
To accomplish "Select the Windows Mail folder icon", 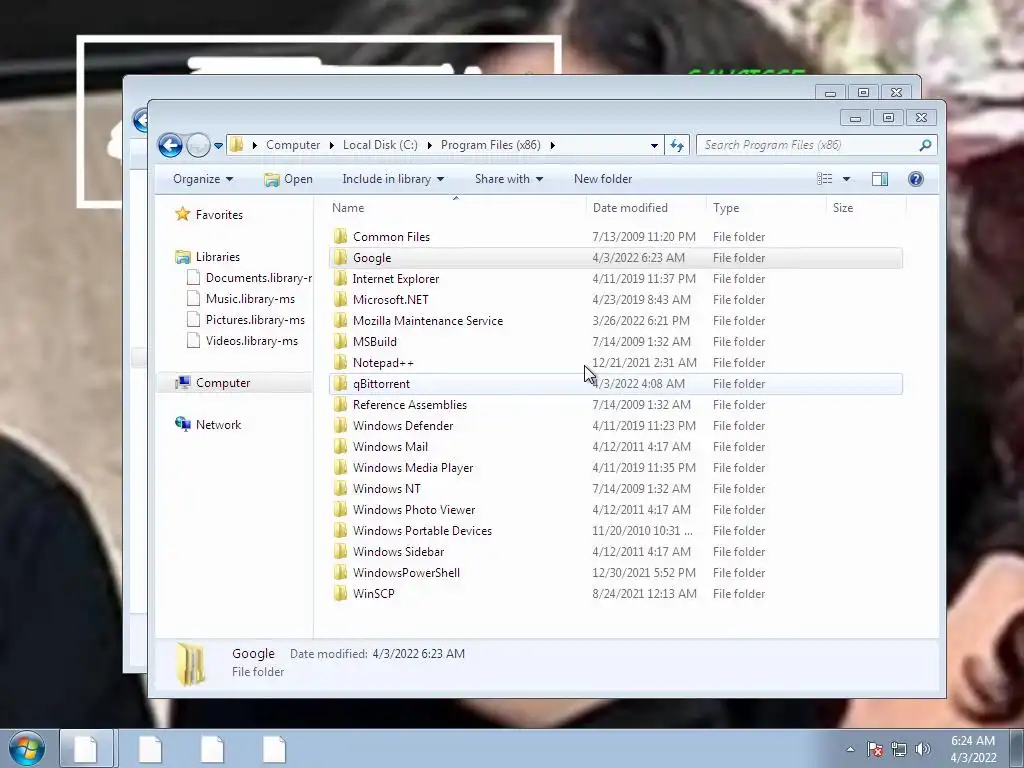I will pyautogui.click(x=340, y=447).
